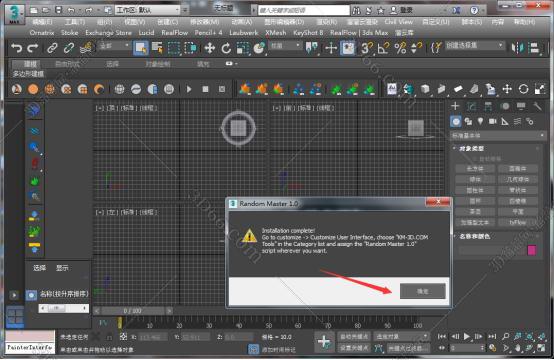Image resolution: width=554 pixels, height=360 pixels.
Task: Open the Civil View menu
Action: pyautogui.click(x=399, y=22)
